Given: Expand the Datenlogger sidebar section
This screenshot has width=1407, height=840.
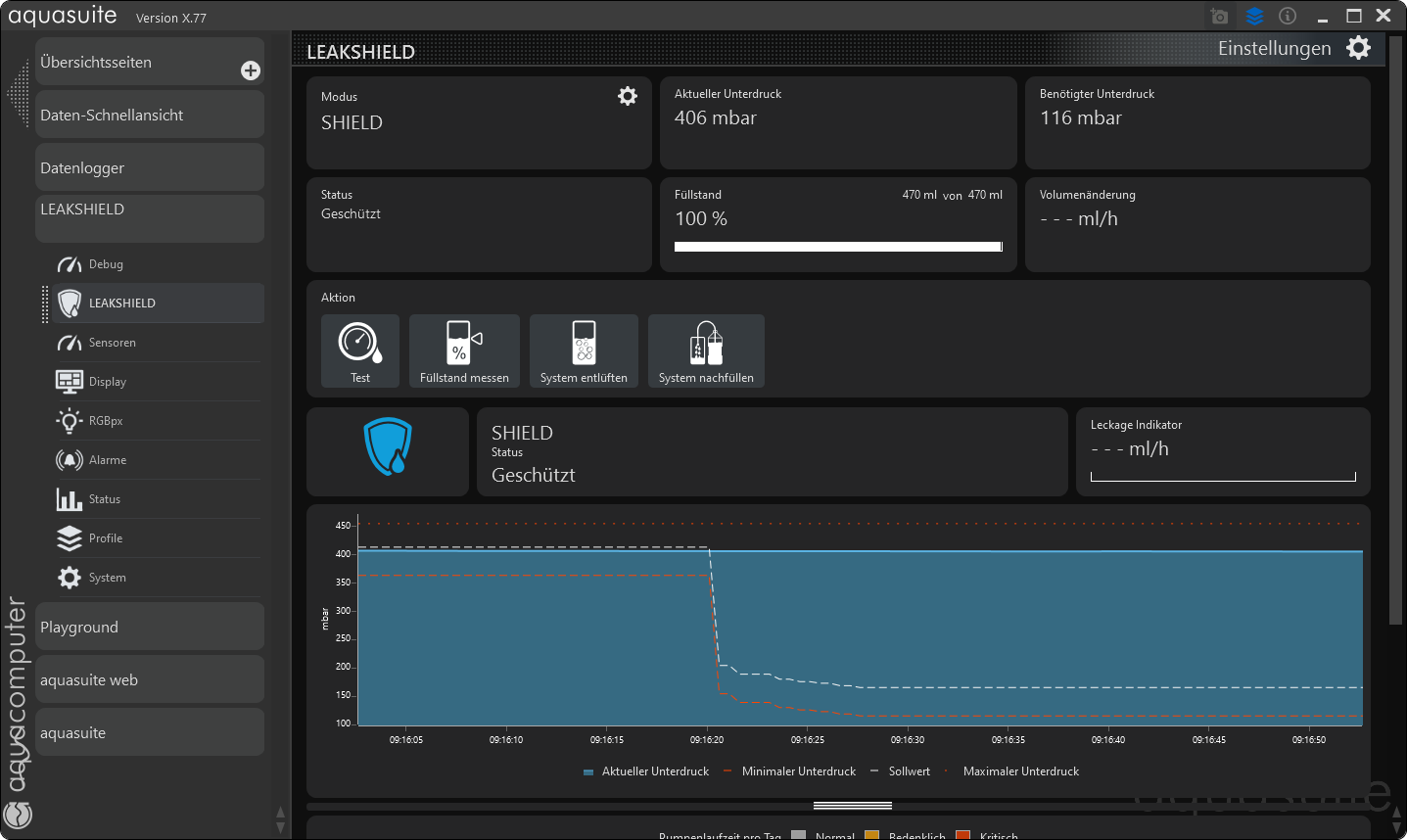Looking at the screenshot, I should pos(149,167).
